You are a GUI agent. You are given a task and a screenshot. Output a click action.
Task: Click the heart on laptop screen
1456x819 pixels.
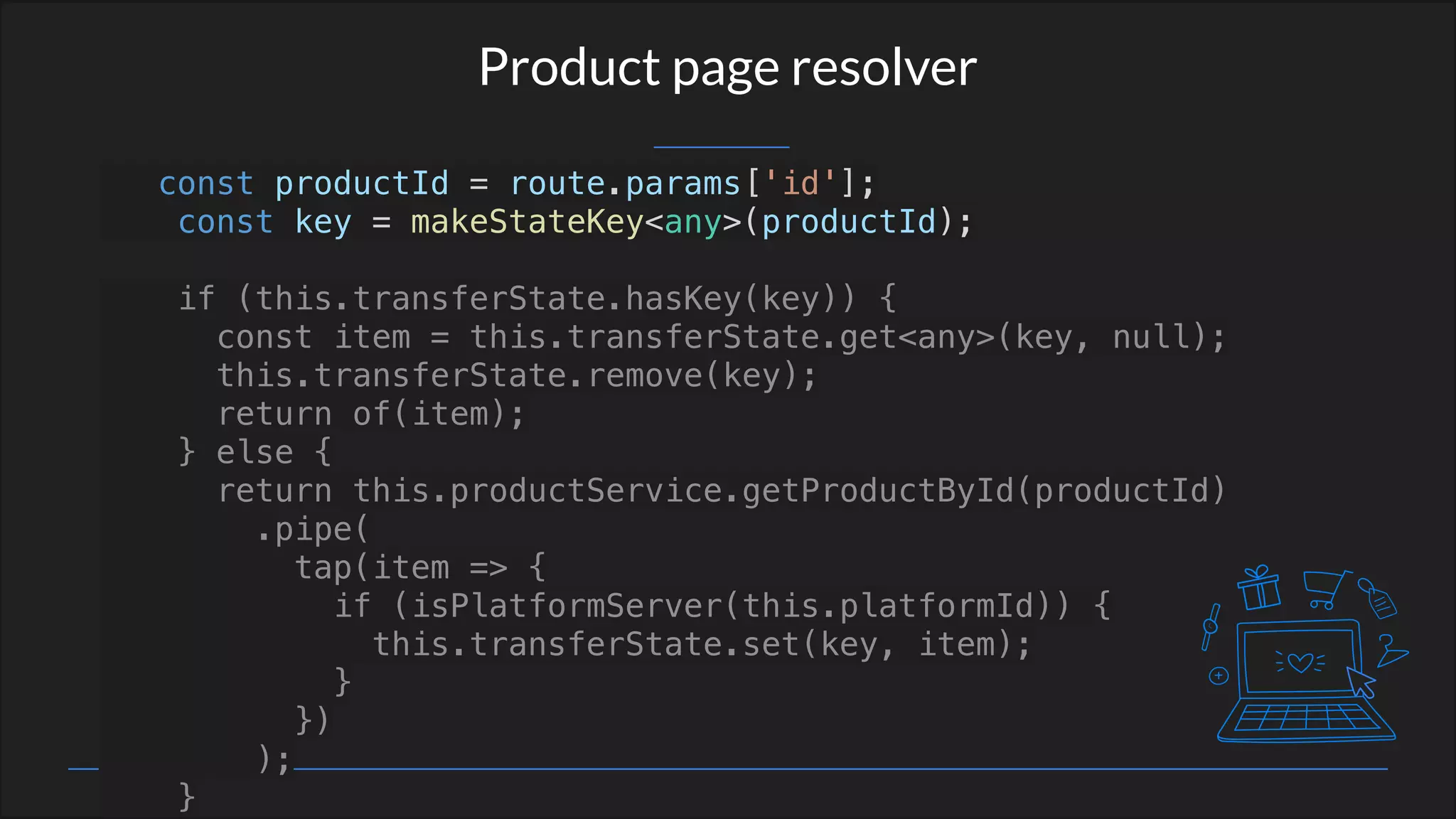(x=1300, y=663)
